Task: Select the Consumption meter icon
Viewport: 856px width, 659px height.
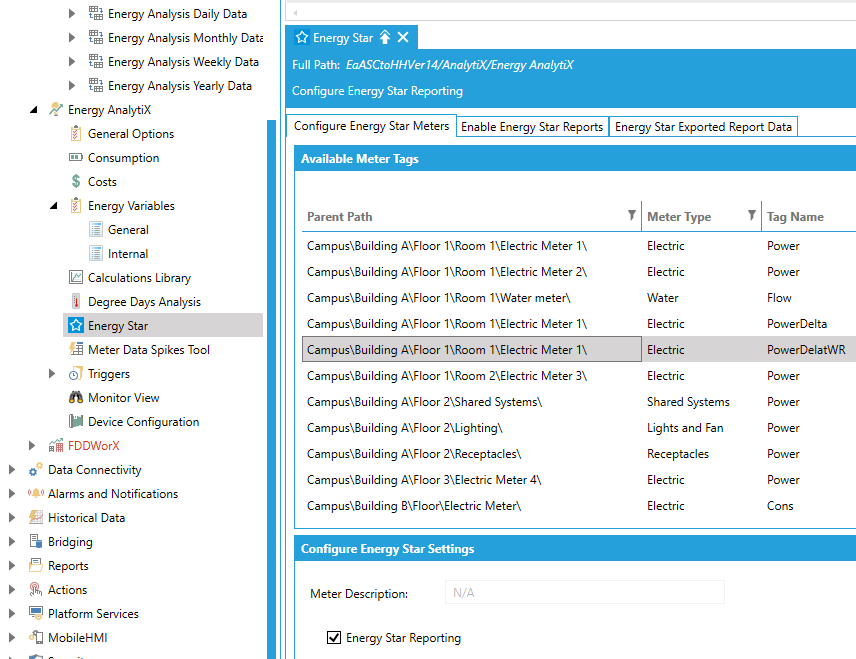Action: coord(76,158)
